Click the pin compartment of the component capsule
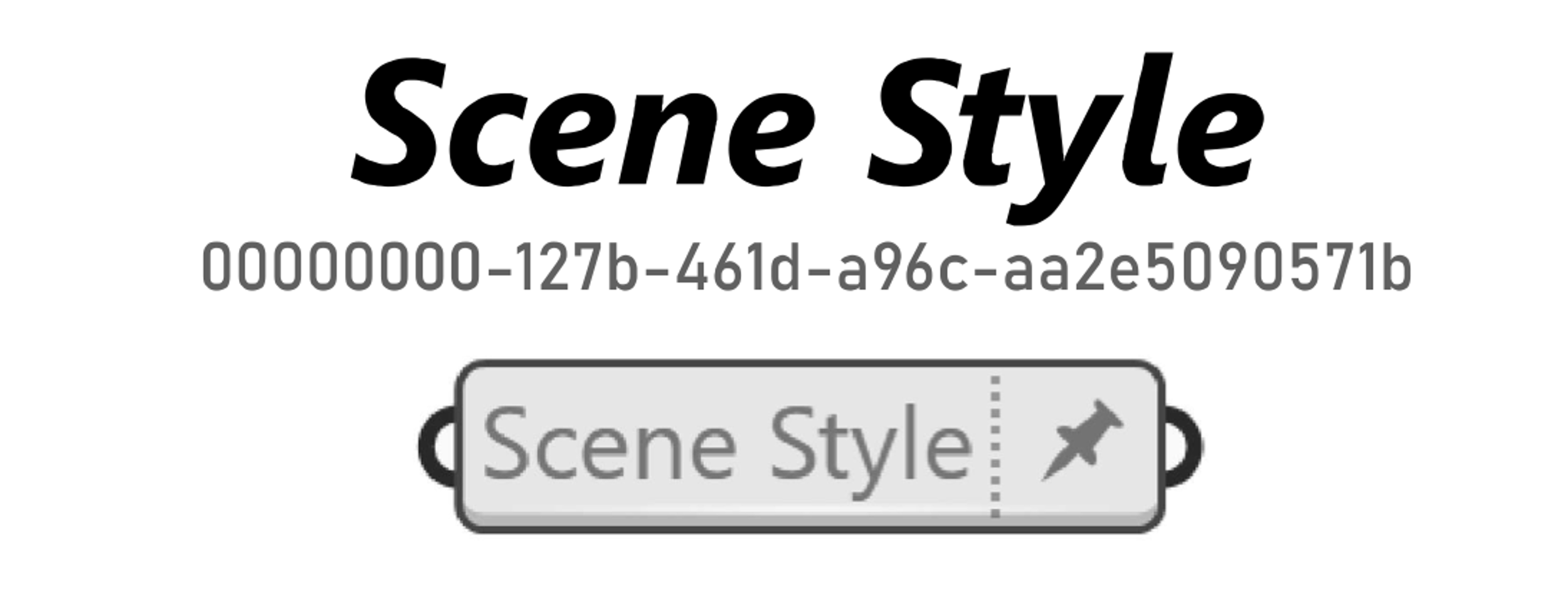The height and width of the screenshot is (592, 1568). [1080, 446]
